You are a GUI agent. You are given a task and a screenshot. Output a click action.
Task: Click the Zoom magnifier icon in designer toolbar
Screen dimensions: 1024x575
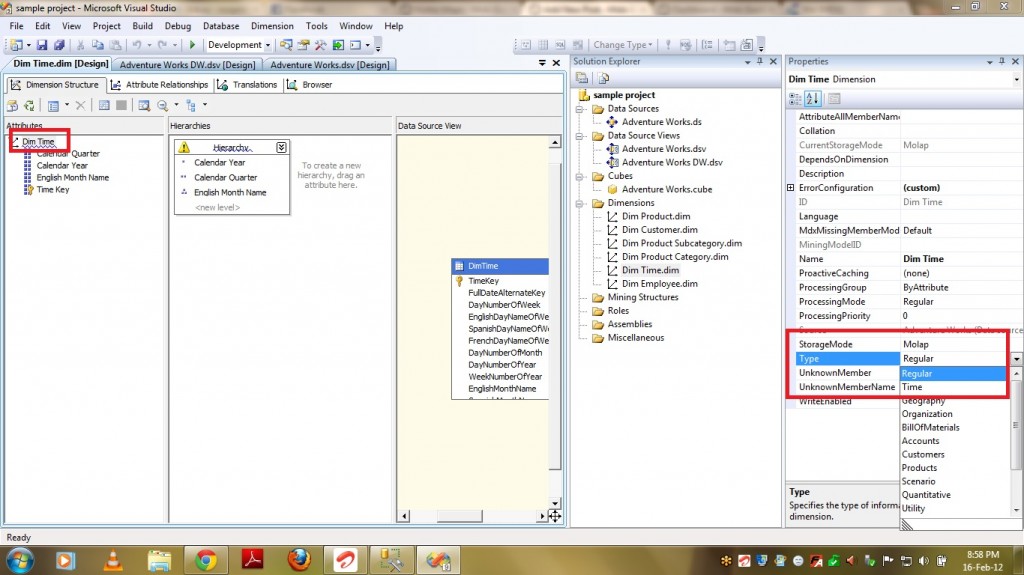click(162, 105)
